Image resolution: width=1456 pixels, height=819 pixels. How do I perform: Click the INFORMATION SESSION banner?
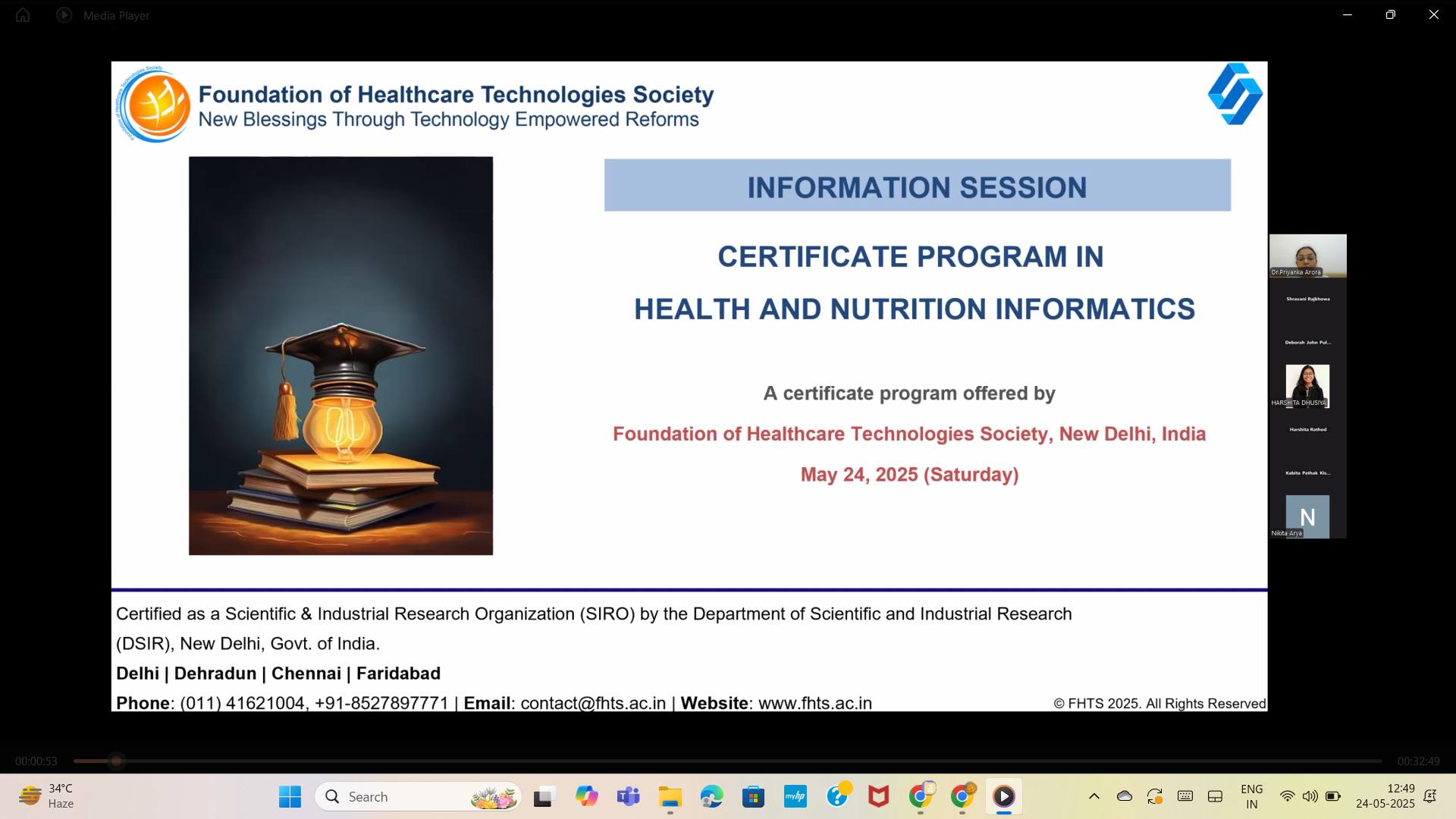917,185
